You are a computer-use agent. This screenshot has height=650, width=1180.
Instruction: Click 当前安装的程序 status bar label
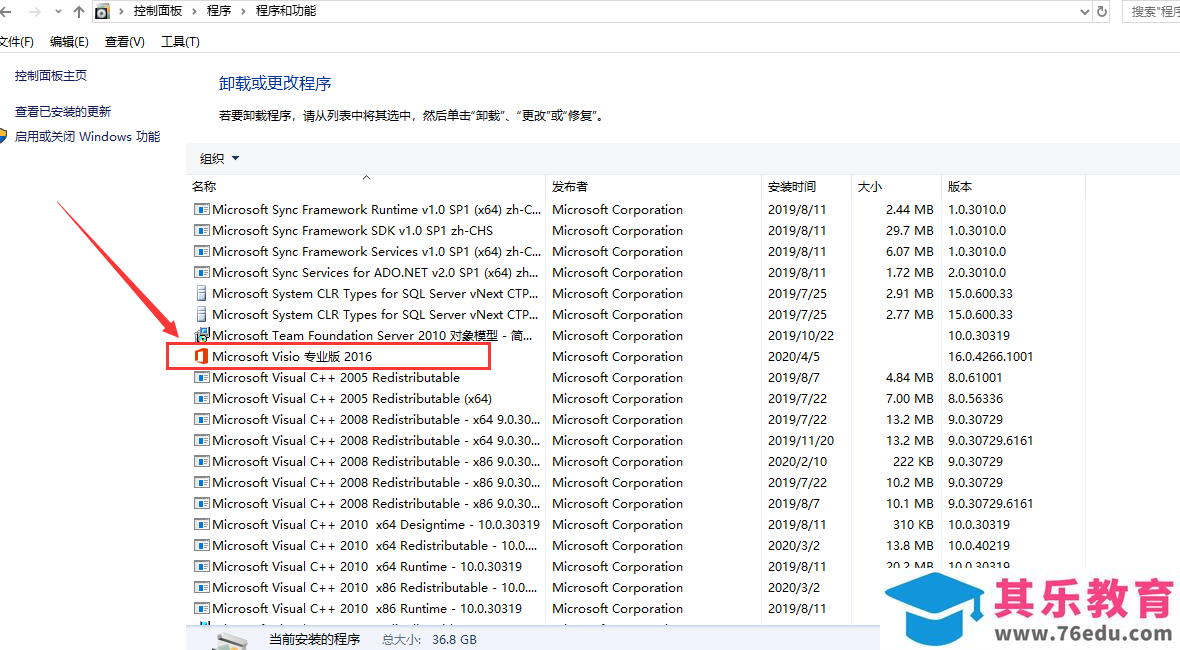point(315,639)
